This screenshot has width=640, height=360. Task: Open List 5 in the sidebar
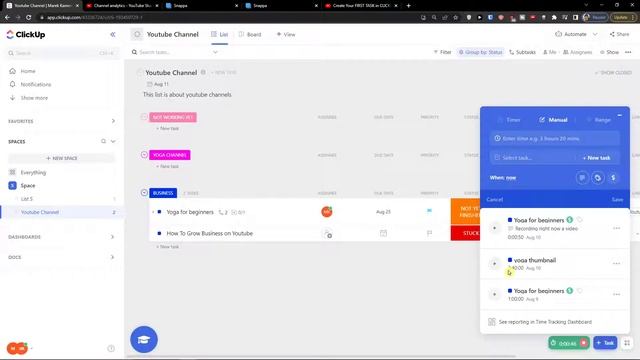[27, 199]
